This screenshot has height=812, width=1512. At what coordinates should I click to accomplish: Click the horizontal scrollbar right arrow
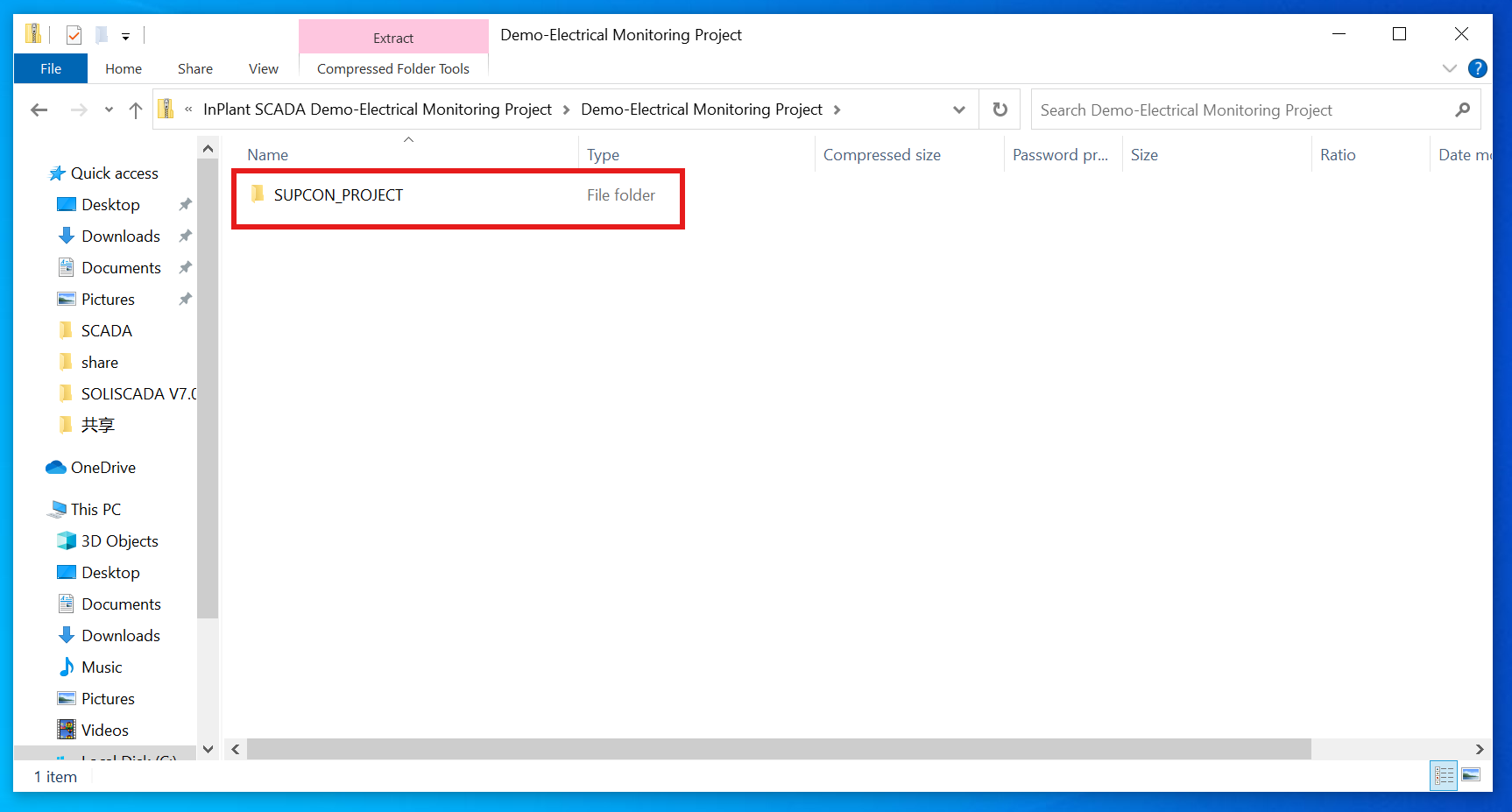1480,749
